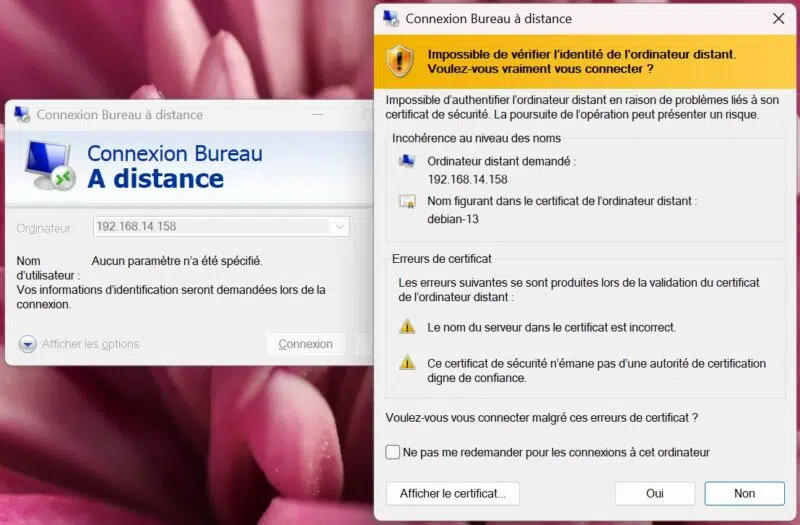
Task: Click the Erreurs de certificat group label
Action: click(x=441, y=259)
